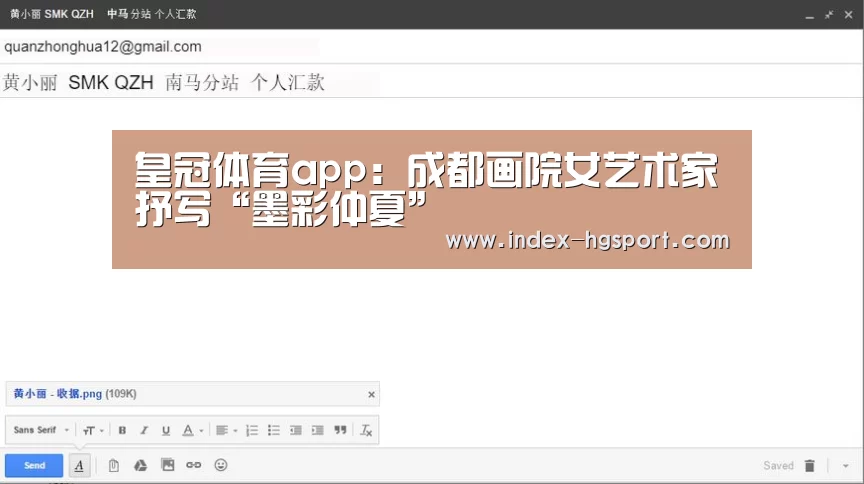Decrease the indent

click(x=296, y=431)
